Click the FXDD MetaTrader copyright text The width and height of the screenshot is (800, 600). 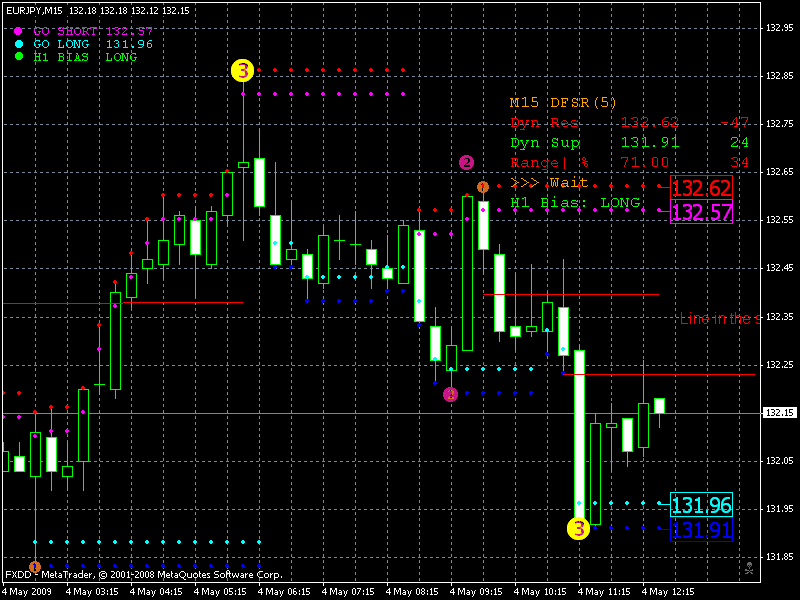(x=144, y=574)
